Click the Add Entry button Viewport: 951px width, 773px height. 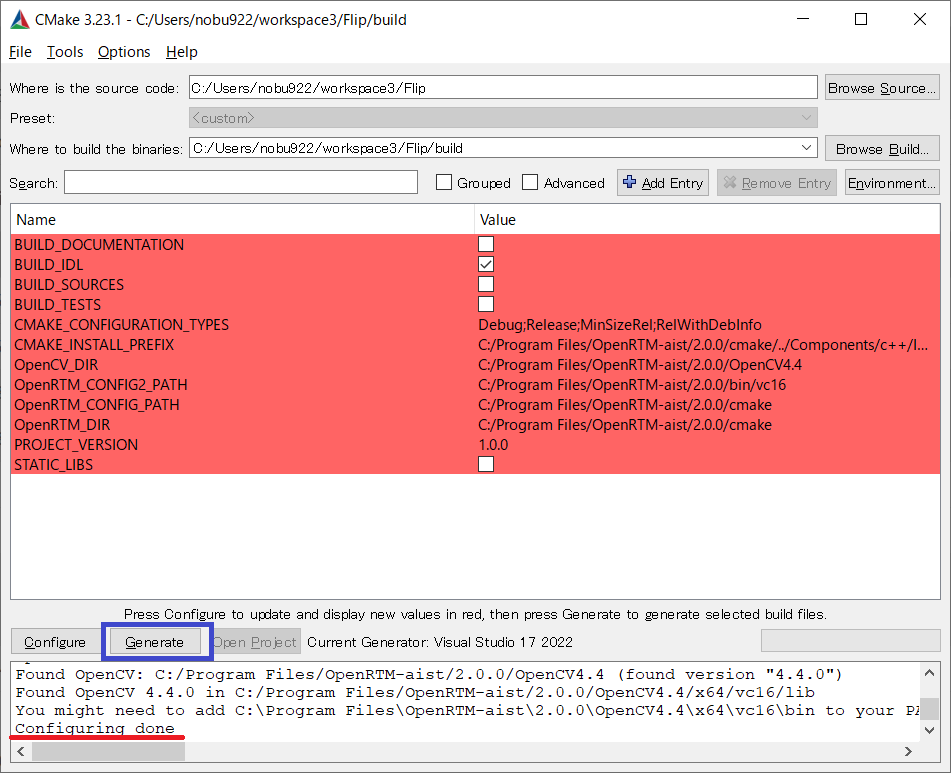coord(663,182)
